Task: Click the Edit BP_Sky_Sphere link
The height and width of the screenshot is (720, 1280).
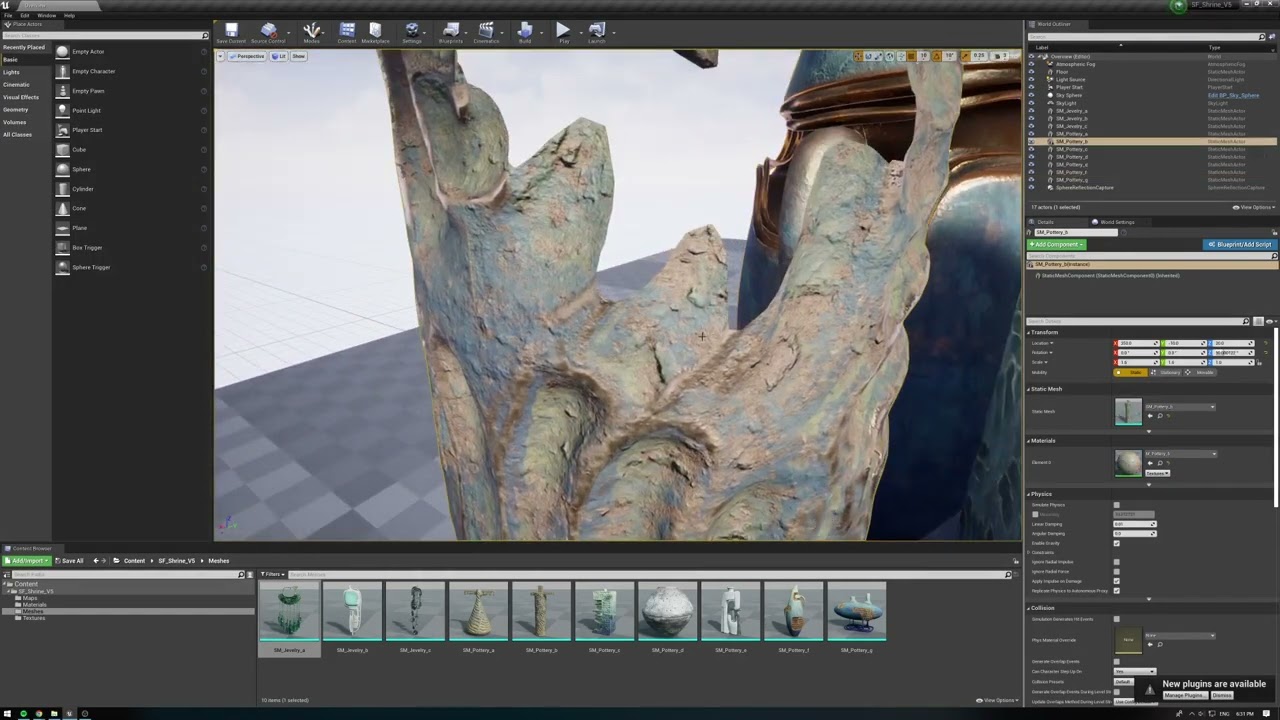Action: 1233,95
